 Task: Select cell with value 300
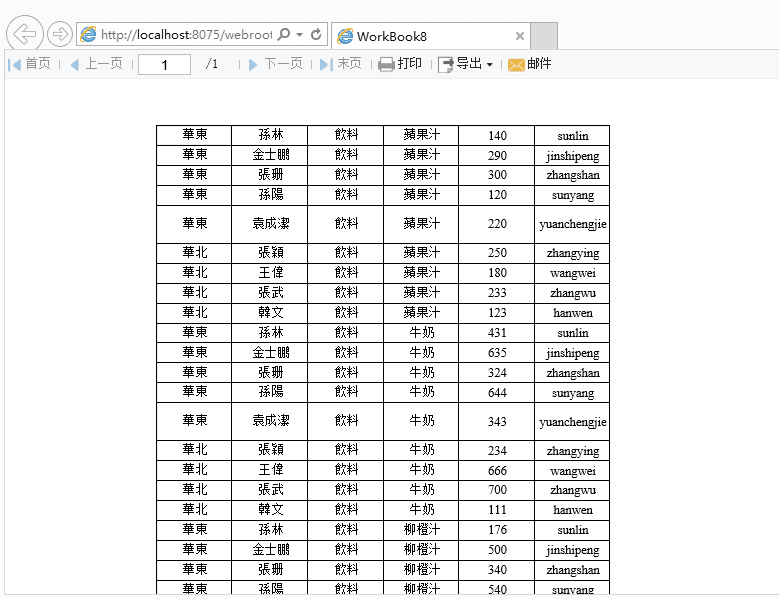pyautogui.click(x=497, y=175)
